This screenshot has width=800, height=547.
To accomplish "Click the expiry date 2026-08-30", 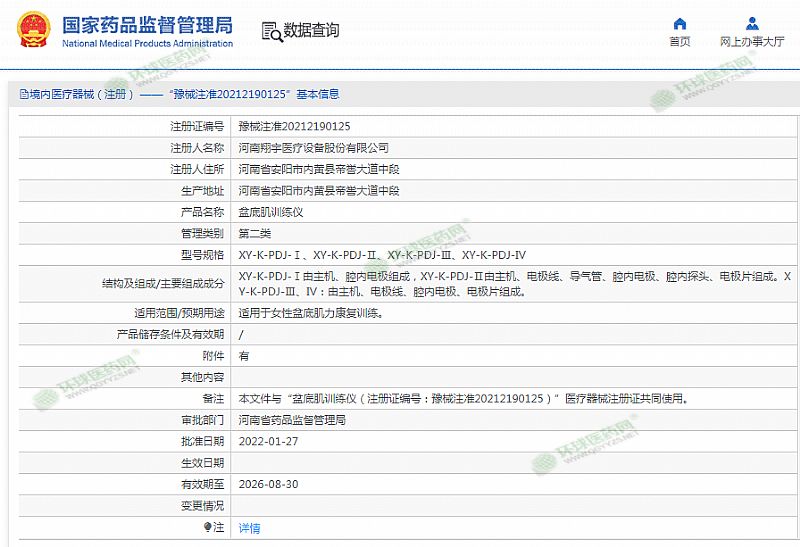I will point(268,484).
